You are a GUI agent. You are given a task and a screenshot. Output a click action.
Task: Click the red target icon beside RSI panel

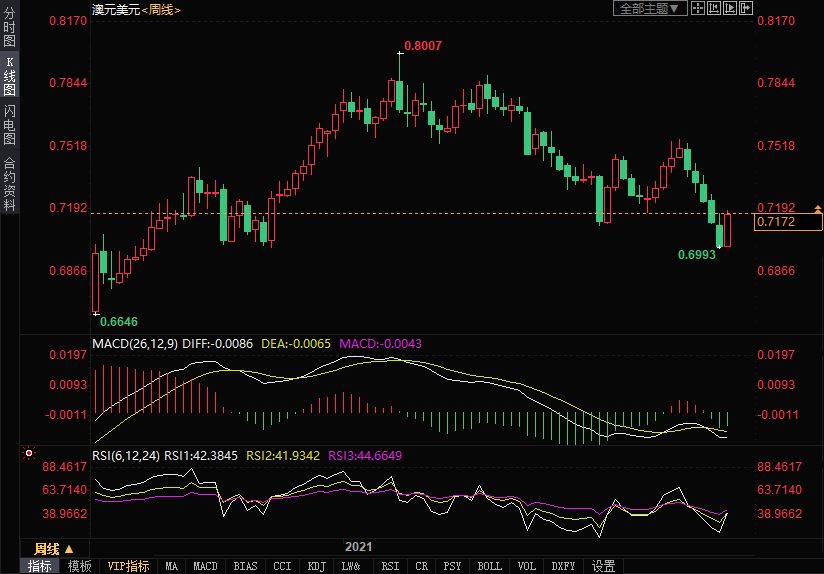click(29, 453)
